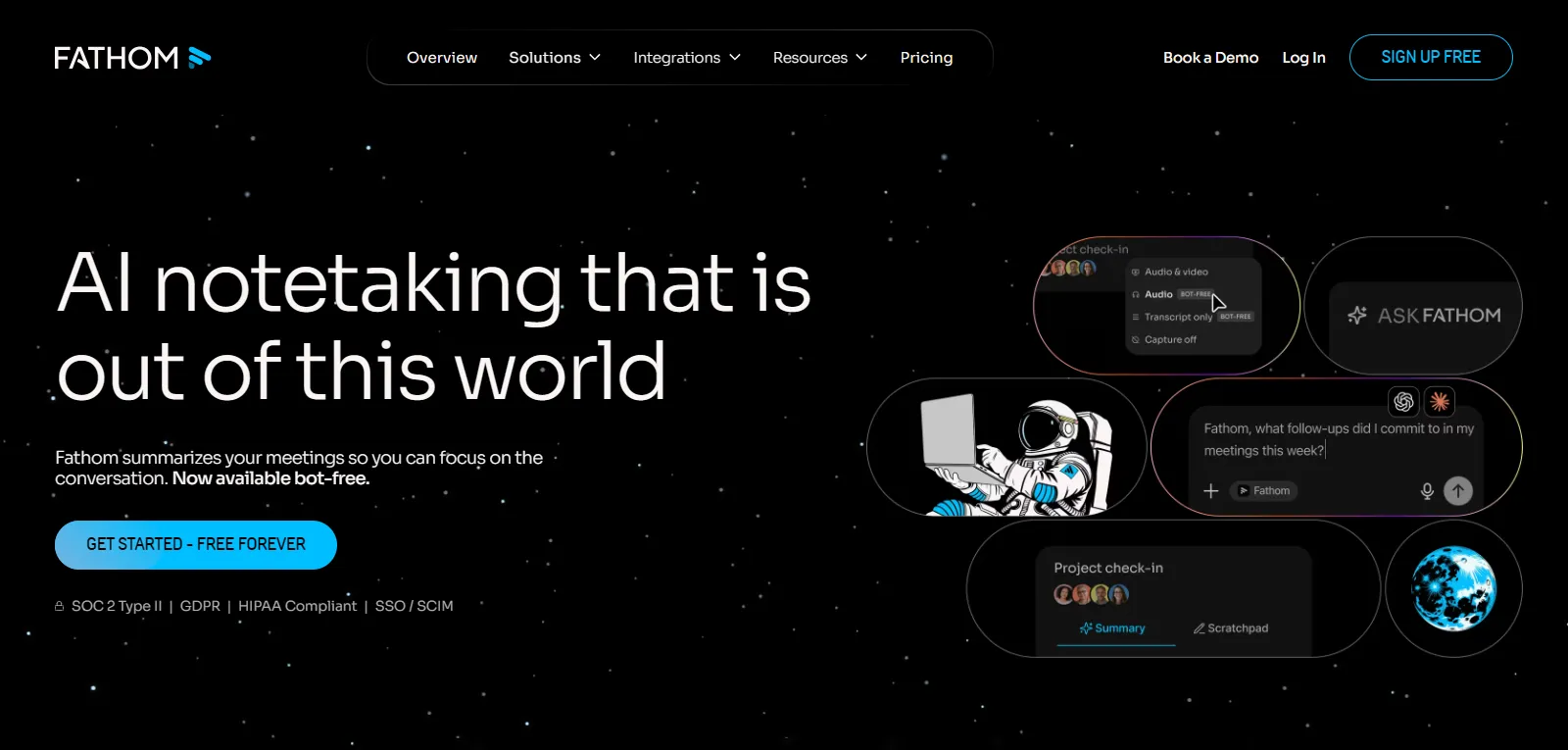Click the "AI notetaking that is" headline
The height and width of the screenshot is (750, 1568).
pos(434,283)
